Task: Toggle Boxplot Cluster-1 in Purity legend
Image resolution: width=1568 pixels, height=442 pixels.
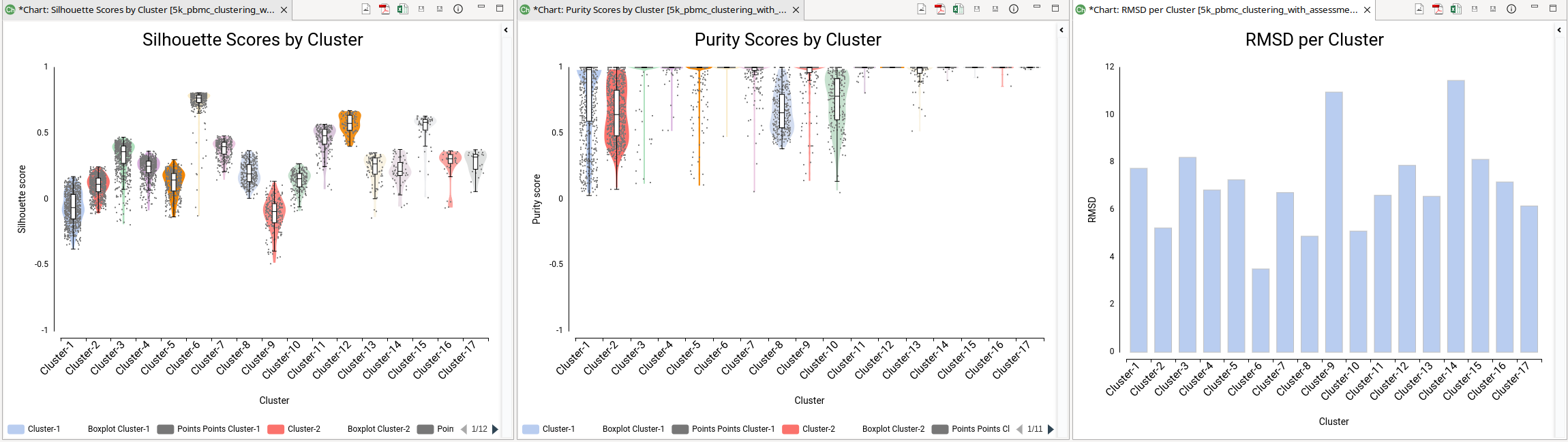Action: 633,429
